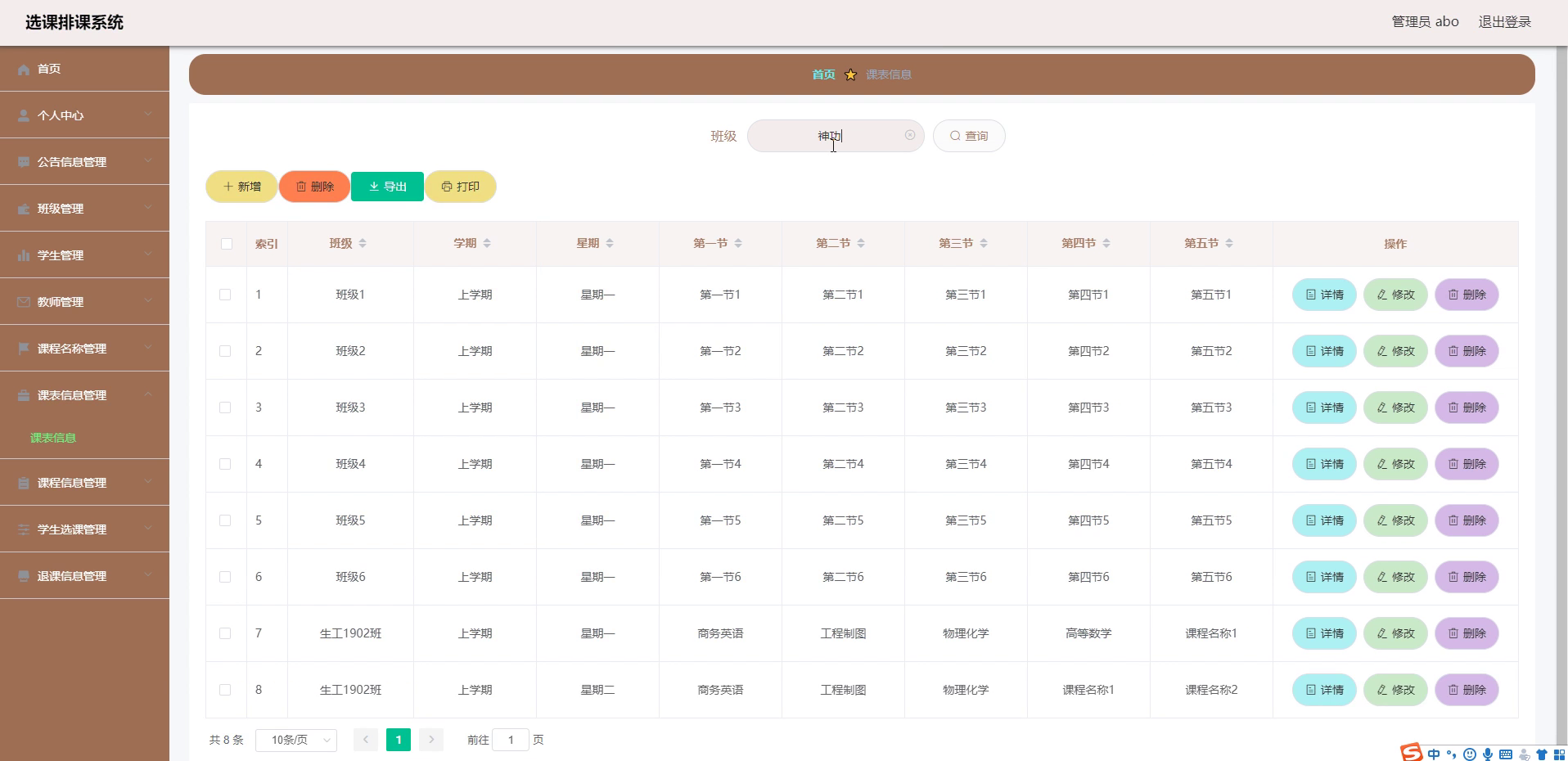This screenshot has width=1568, height=761.
Task: Click the microphone icon in the IME toolbar
Action: pyautogui.click(x=1488, y=754)
